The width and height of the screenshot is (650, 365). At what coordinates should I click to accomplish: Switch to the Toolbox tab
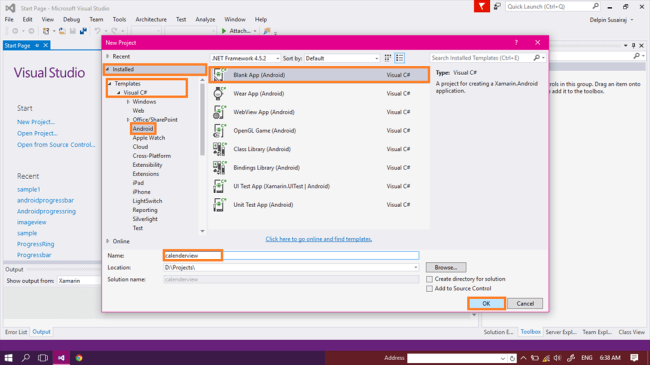(530, 332)
